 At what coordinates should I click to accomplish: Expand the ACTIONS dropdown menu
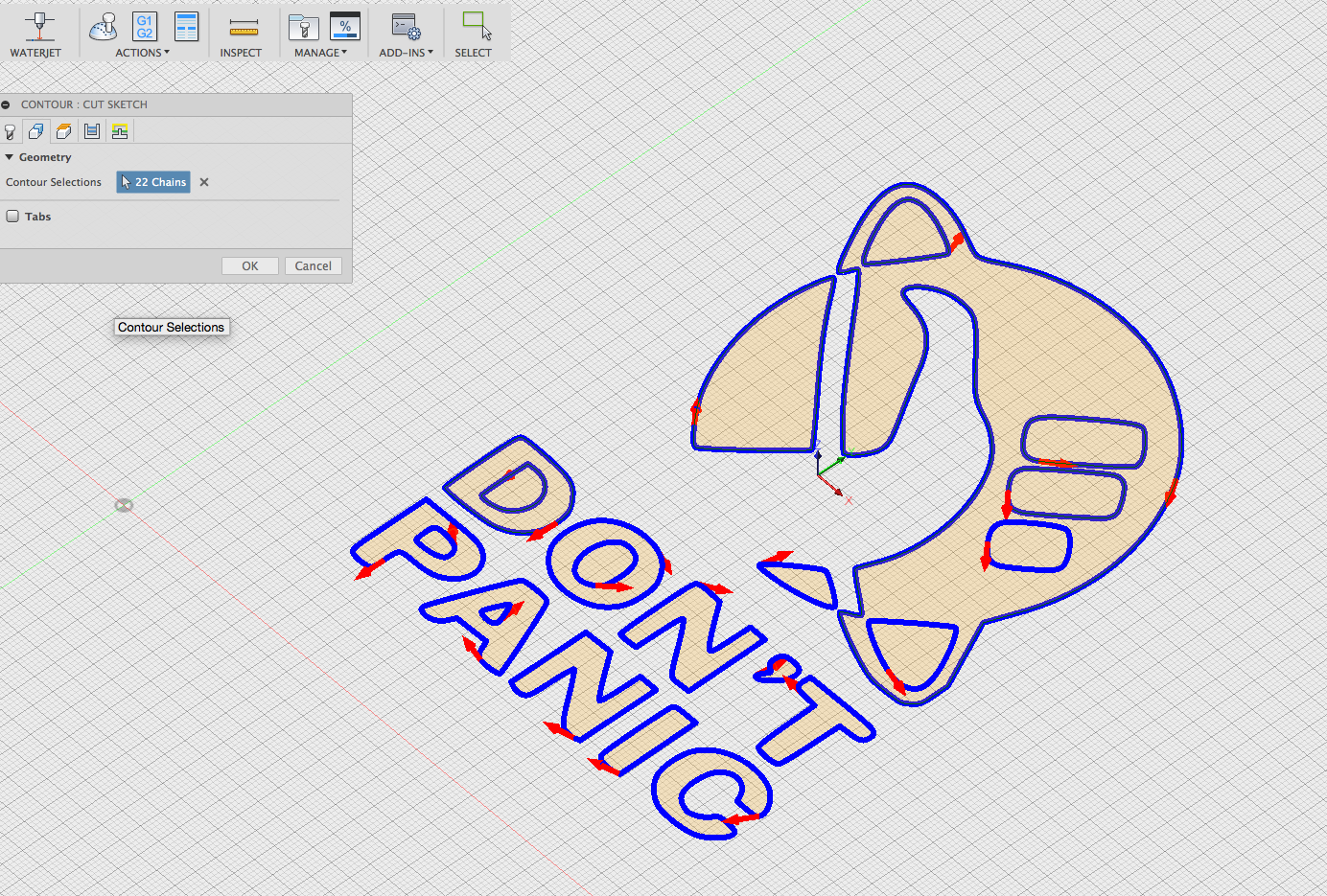(x=142, y=53)
